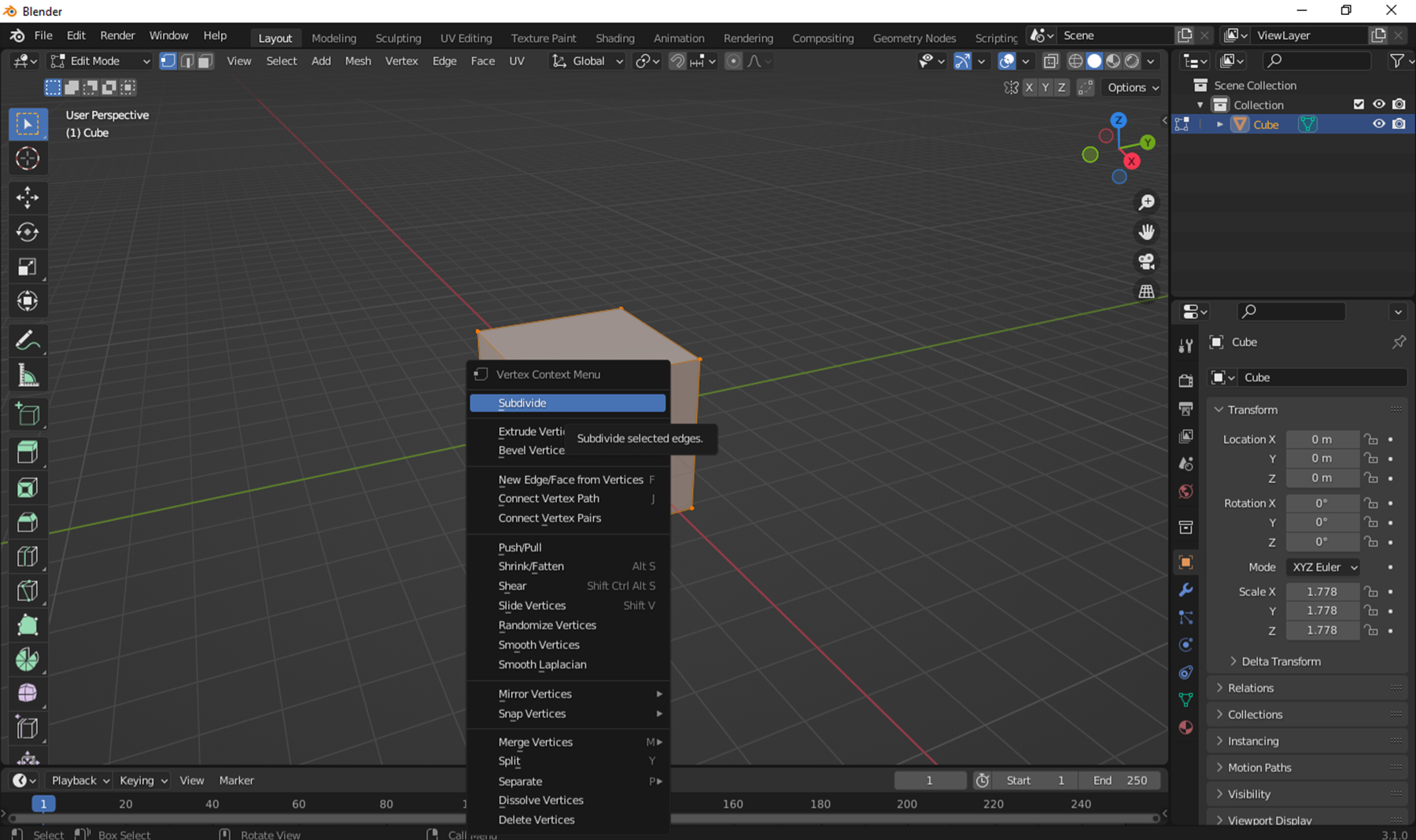This screenshot has height=840, width=1416.
Task: Open Mirror Vertices submenu
Action: click(567, 694)
